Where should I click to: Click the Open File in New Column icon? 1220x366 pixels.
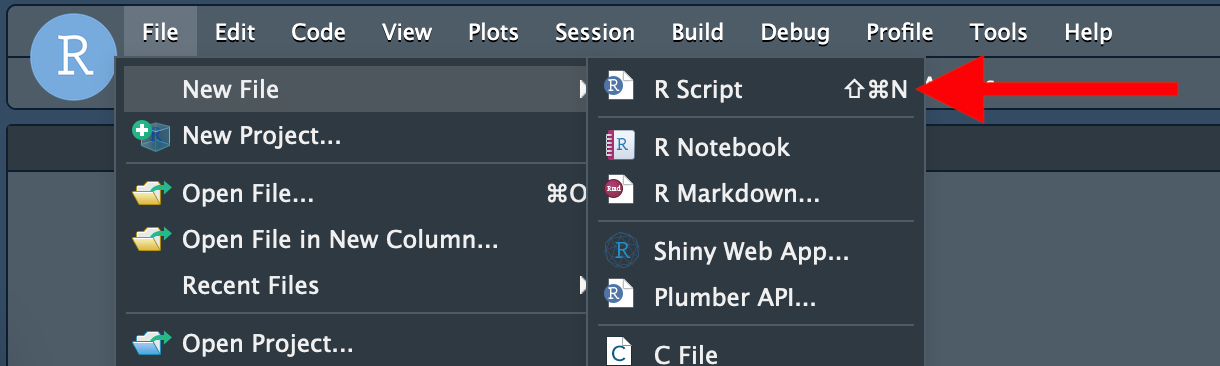[x=152, y=240]
